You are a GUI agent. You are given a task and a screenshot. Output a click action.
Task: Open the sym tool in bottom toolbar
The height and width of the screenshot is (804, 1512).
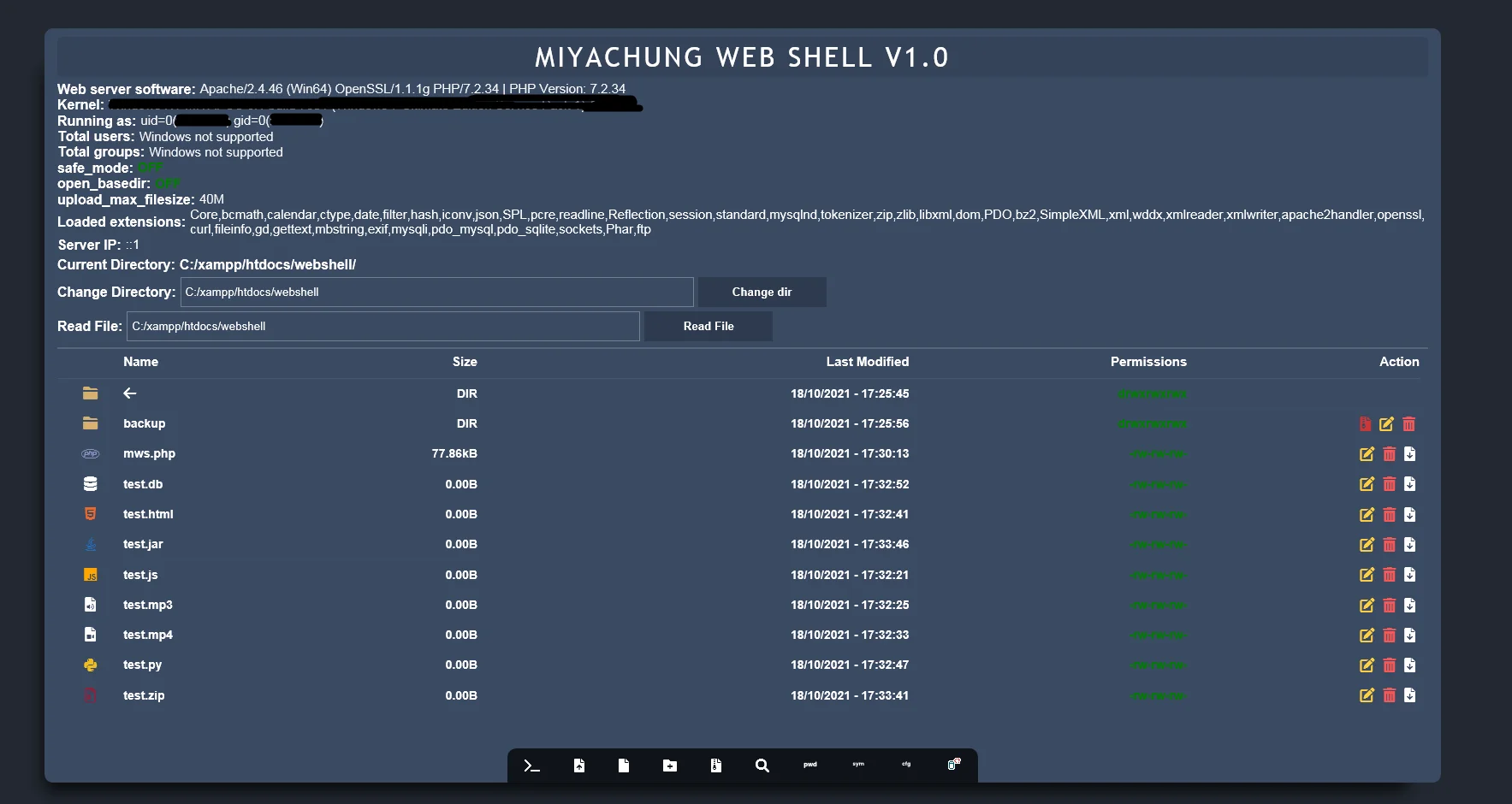click(857, 766)
